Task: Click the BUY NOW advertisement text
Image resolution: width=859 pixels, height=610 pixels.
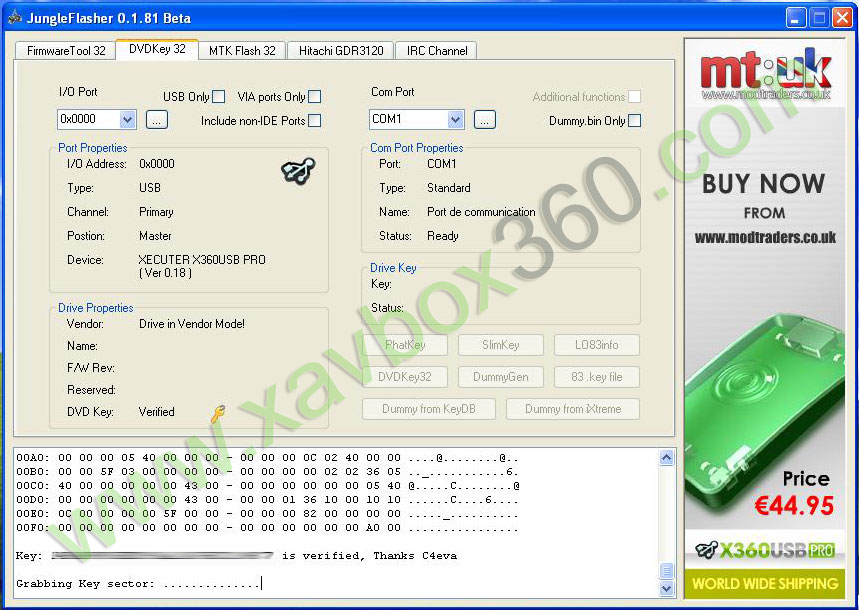Action: (764, 184)
